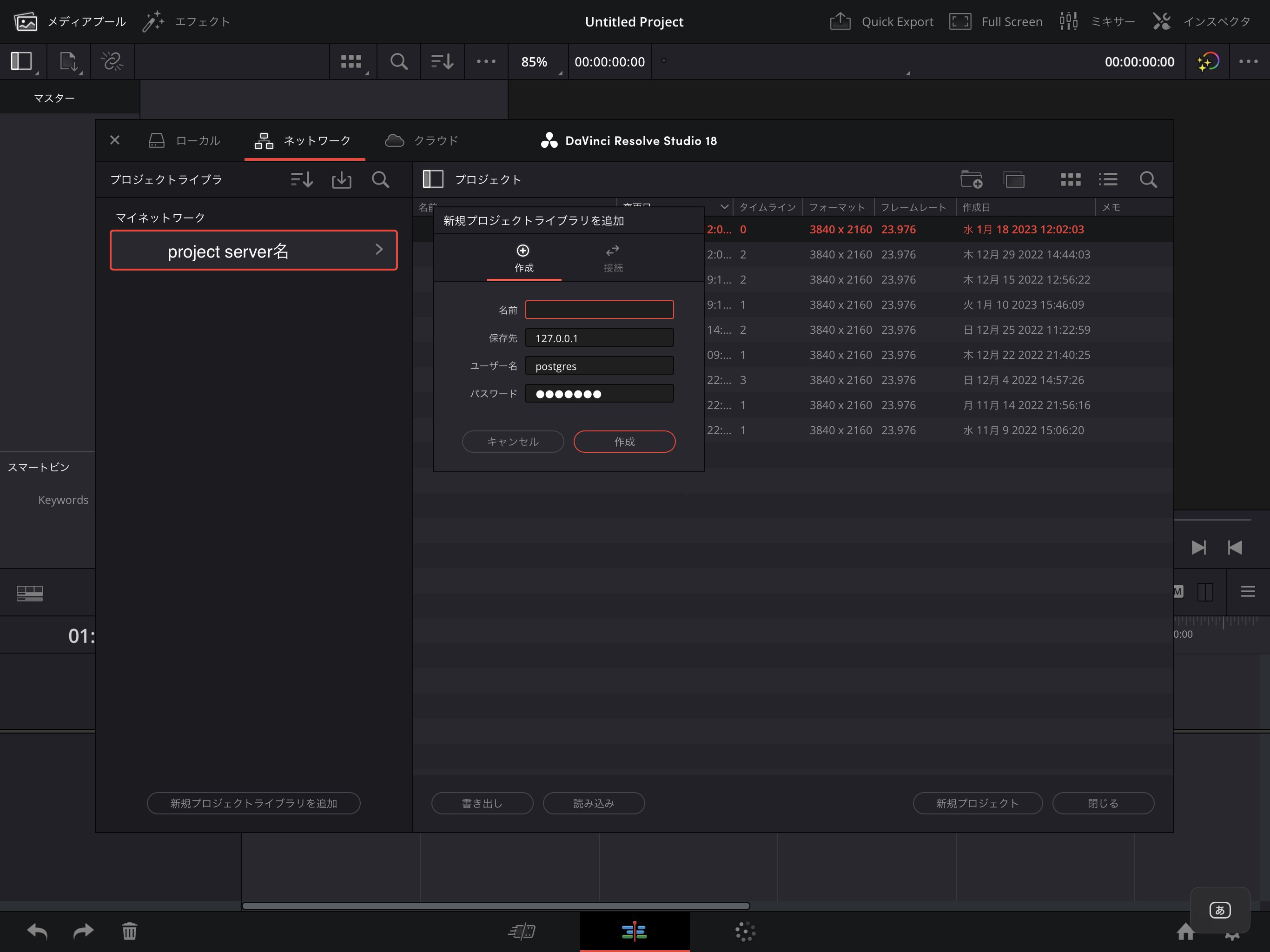Switch projects to list view
Image resolution: width=1270 pixels, height=952 pixels.
[x=1108, y=180]
